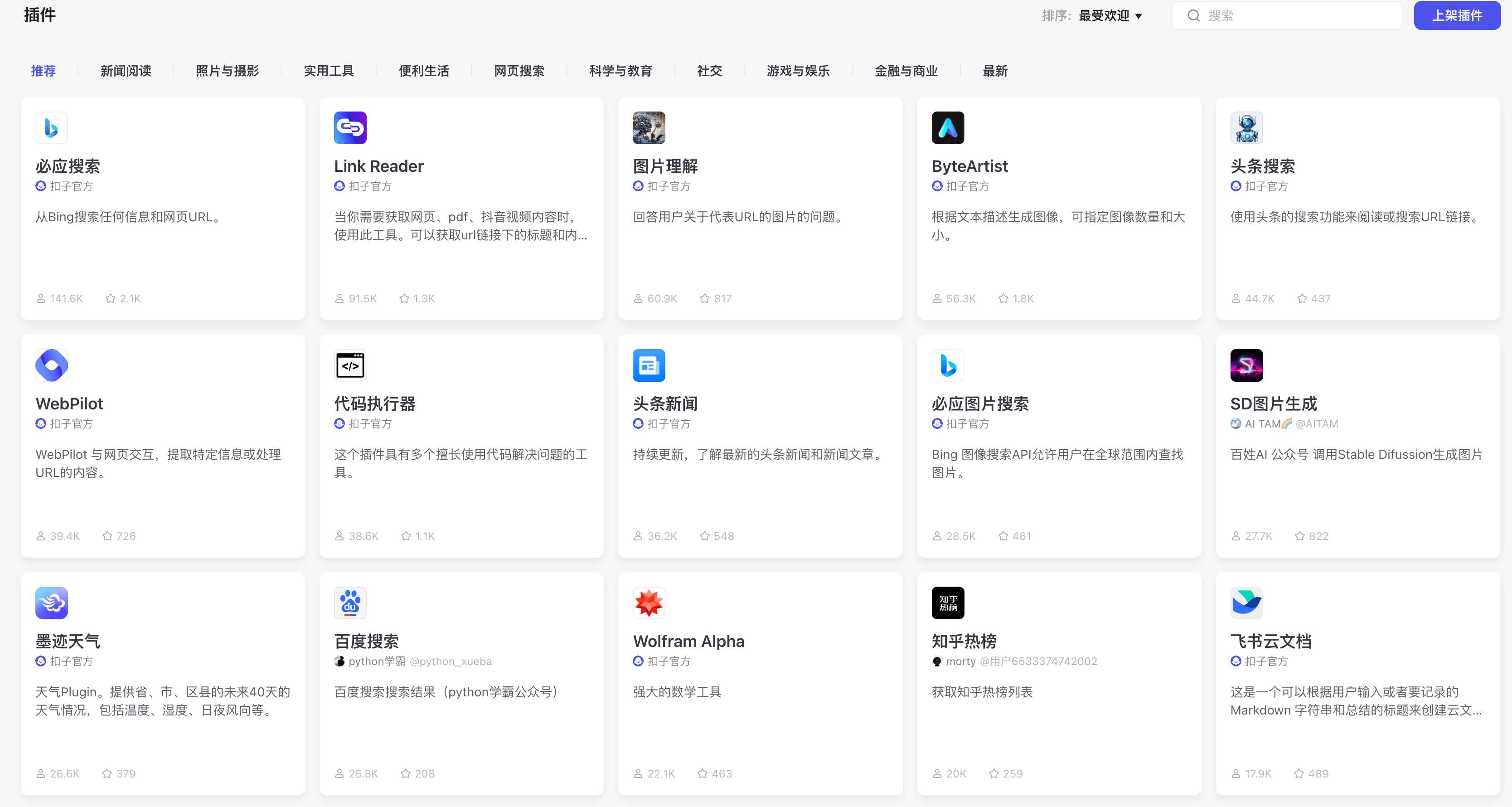Click the 百度搜索 Baidu paw icon
Viewport: 1512px width, 807px height.
pos(350,602)
